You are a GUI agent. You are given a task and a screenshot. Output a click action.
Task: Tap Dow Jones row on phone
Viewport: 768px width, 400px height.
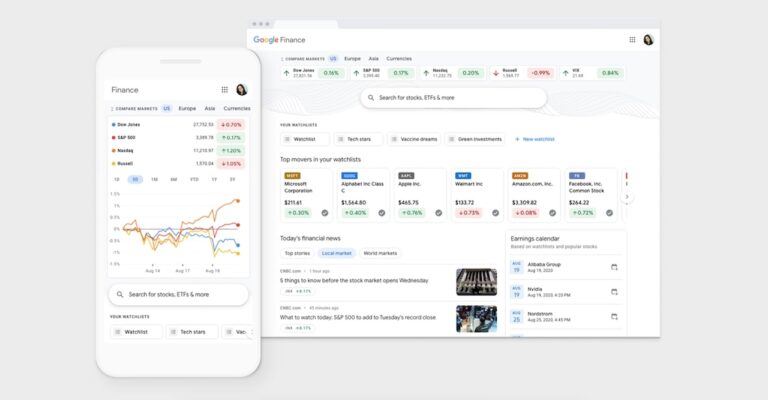(178, 125)
